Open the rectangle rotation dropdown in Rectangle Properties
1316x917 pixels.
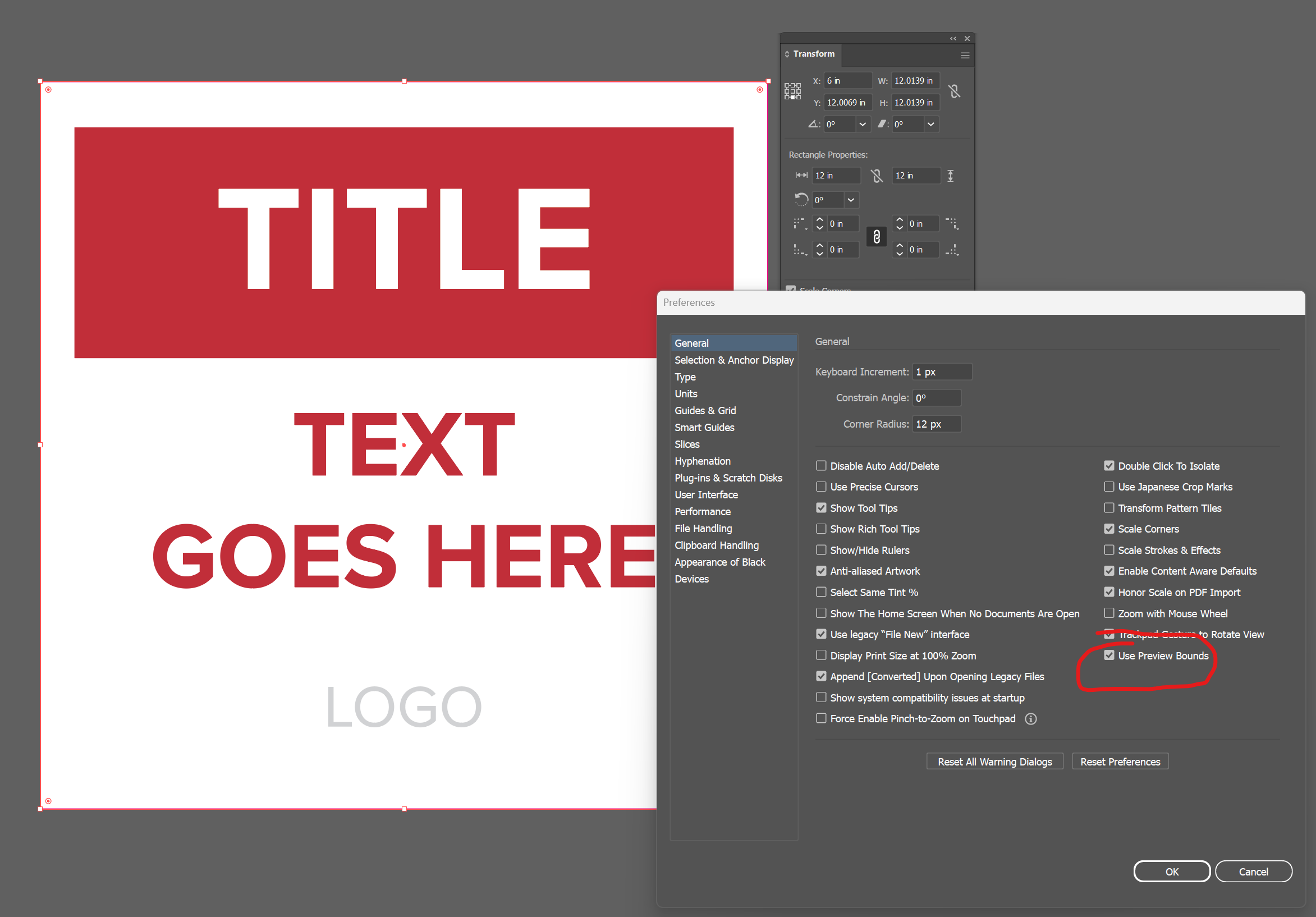[851, 200]
